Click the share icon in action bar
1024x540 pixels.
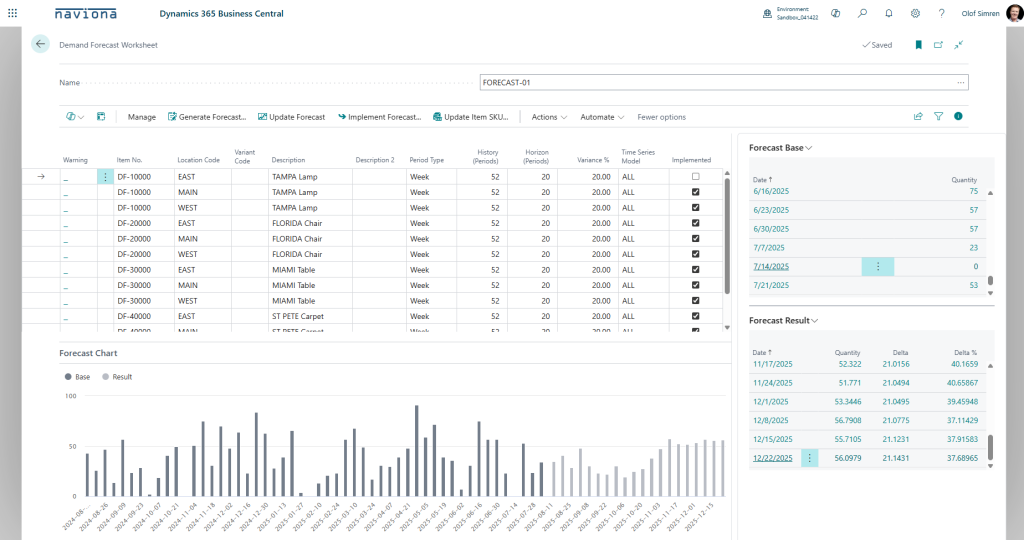point(918,117)
